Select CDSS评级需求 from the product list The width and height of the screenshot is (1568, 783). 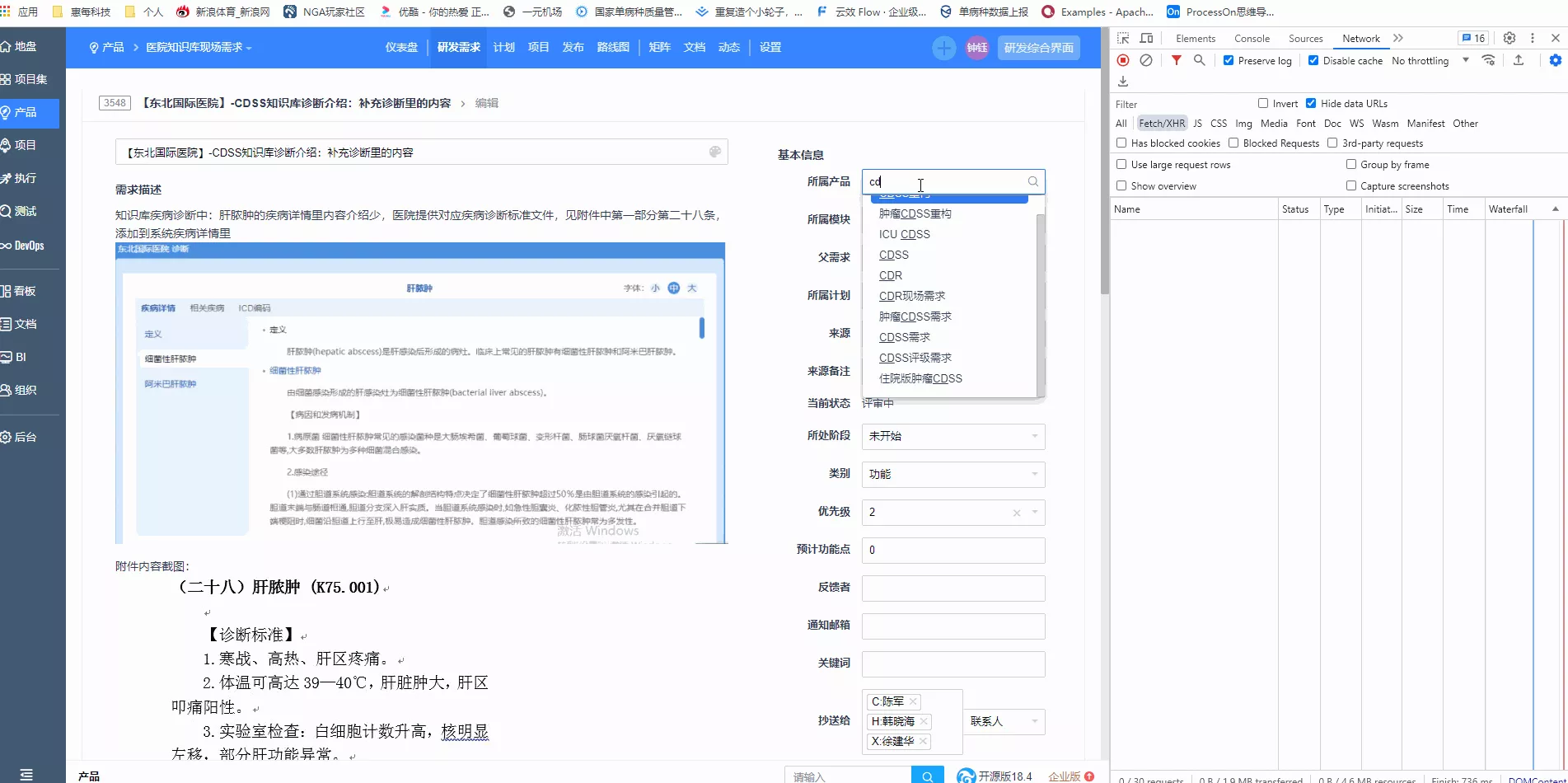[x=915, y=358]
